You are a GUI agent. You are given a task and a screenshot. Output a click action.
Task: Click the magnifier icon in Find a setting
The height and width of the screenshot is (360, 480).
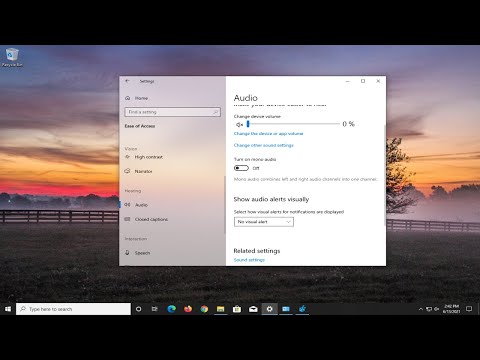[215, 112]
